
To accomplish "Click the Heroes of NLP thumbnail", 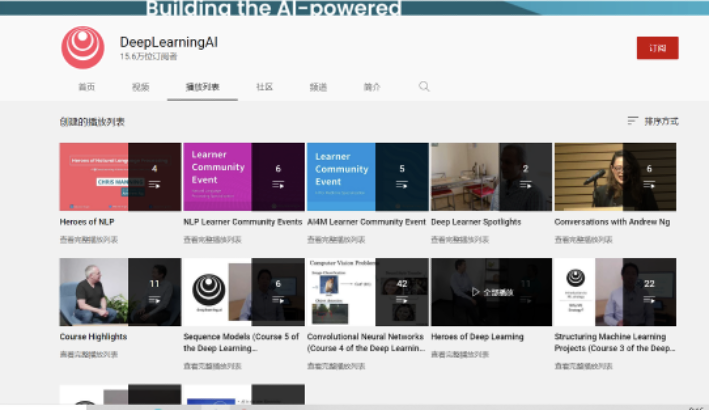I will 120,177.
